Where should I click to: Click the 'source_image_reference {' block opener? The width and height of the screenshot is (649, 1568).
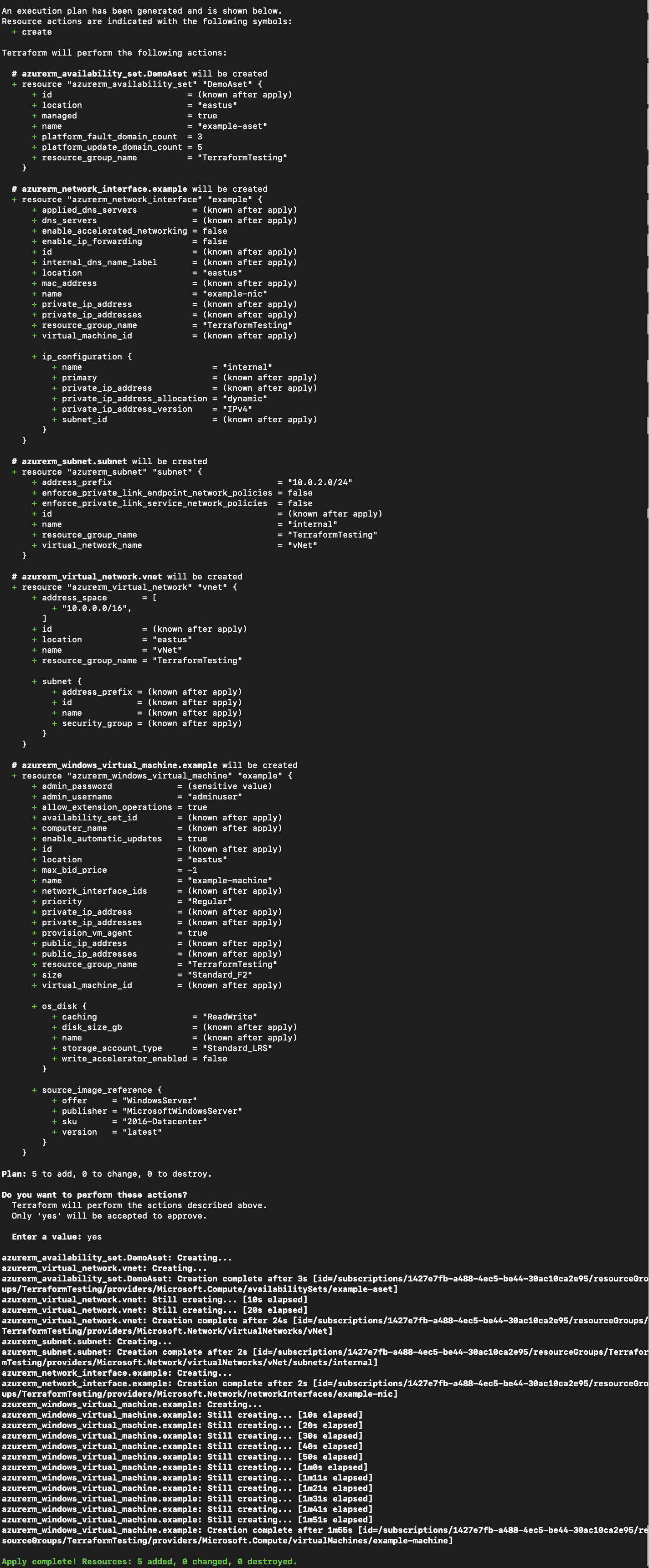[x=97, y=1090]
